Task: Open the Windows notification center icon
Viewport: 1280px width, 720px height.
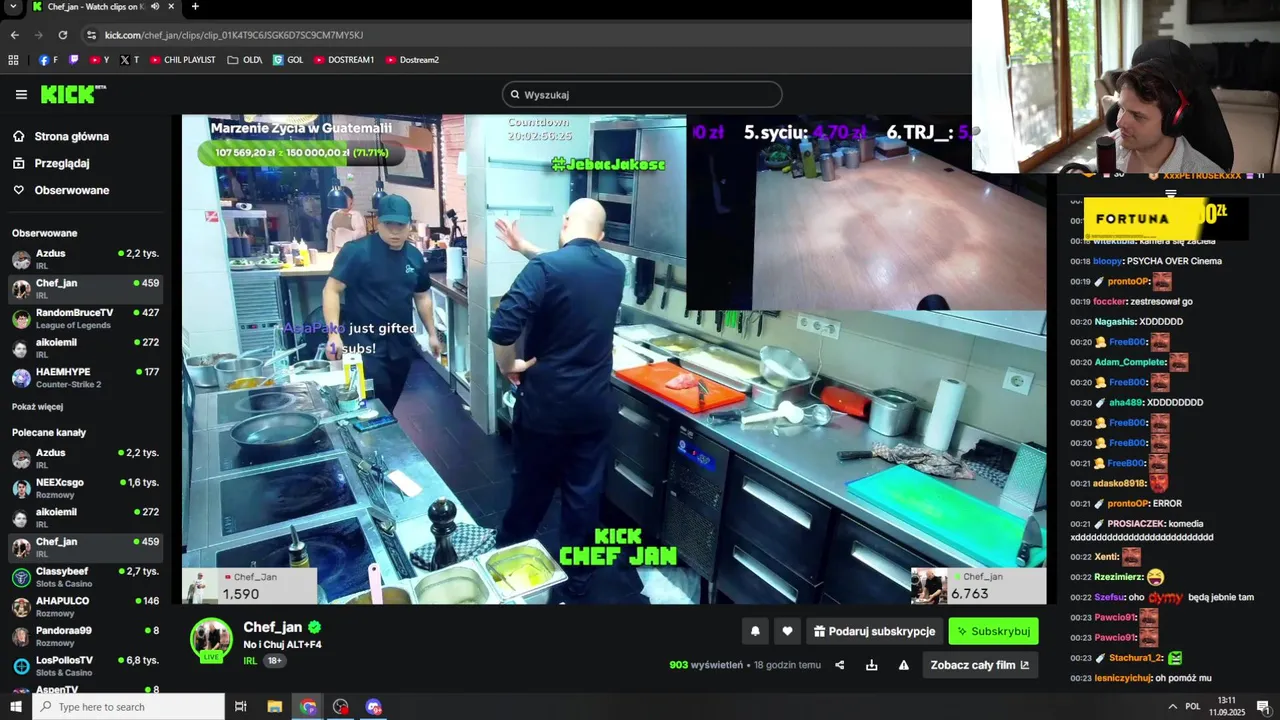Action: [1263, 707]
